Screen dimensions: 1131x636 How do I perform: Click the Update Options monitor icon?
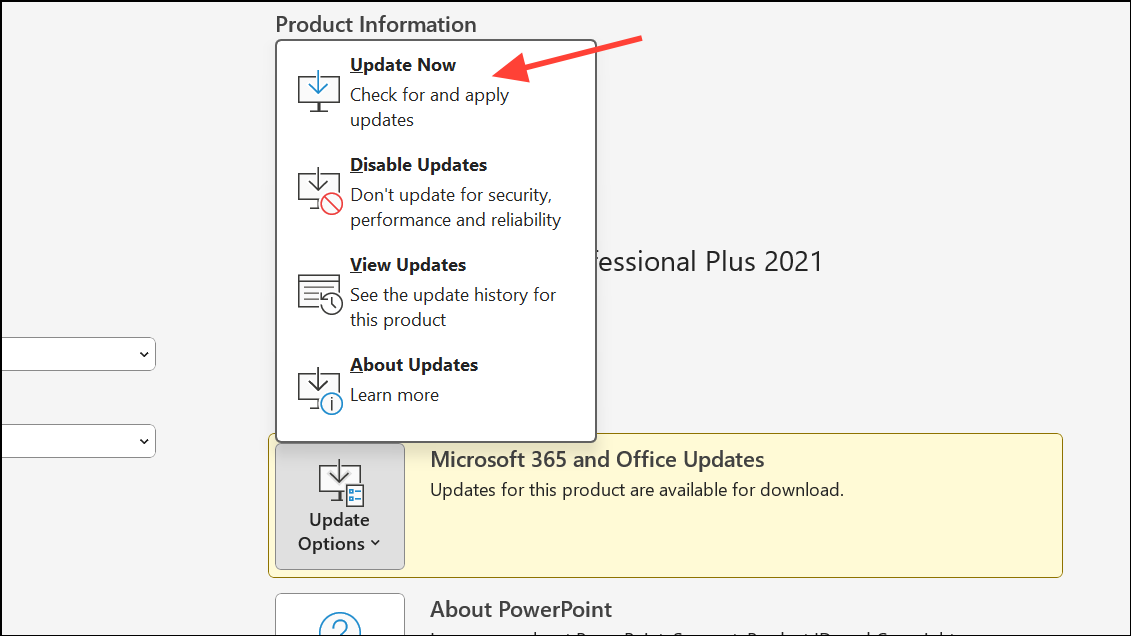click(340, 483)
